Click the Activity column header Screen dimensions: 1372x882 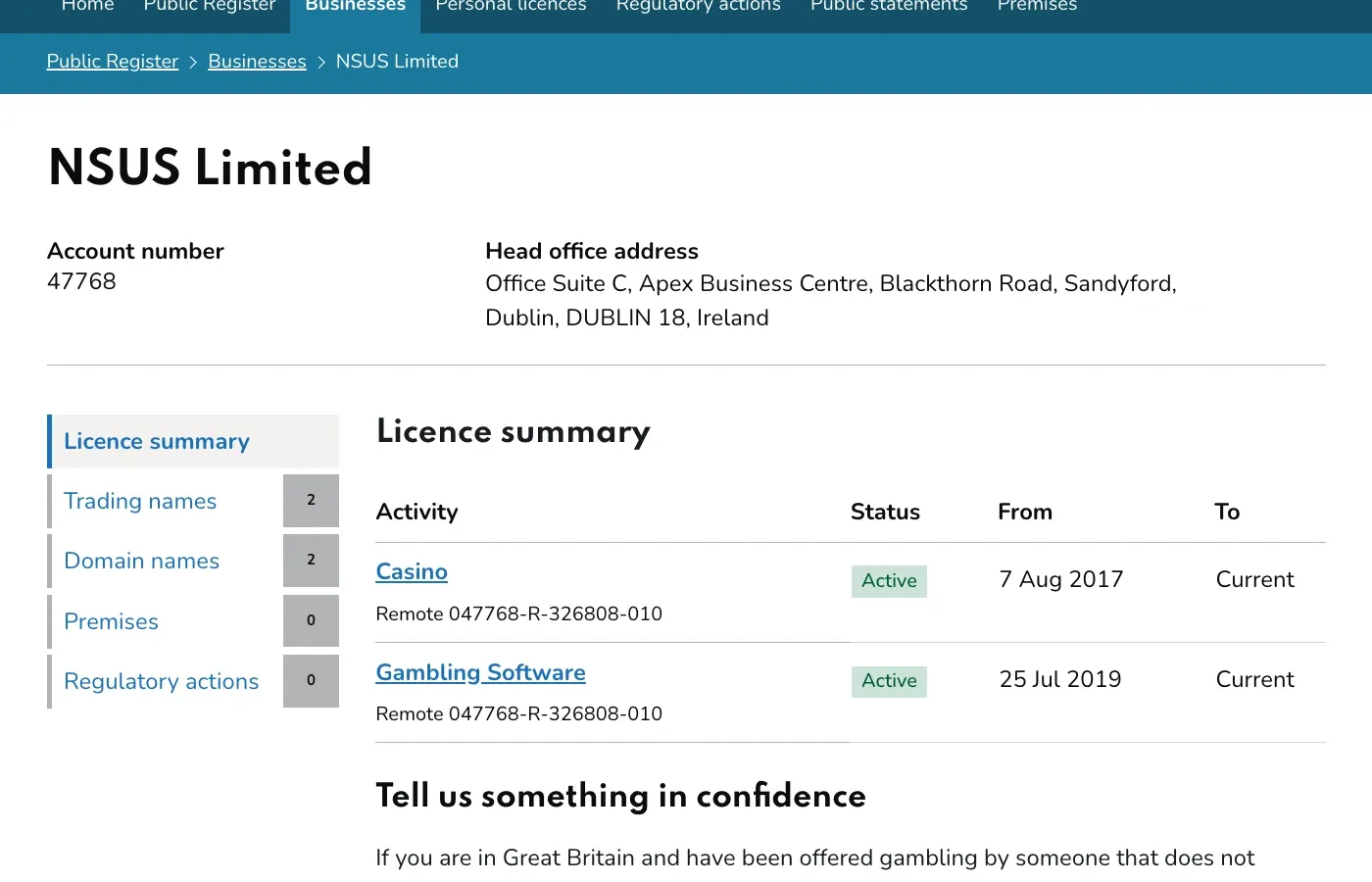point(417,512)
